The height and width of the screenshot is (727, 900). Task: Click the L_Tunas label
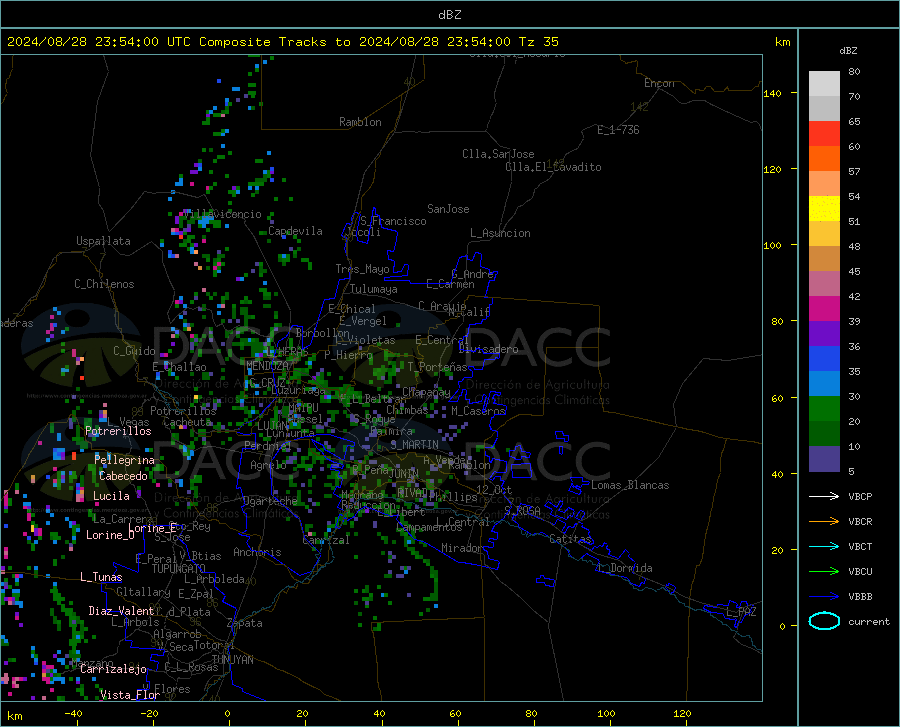click(x=101, y=577)
